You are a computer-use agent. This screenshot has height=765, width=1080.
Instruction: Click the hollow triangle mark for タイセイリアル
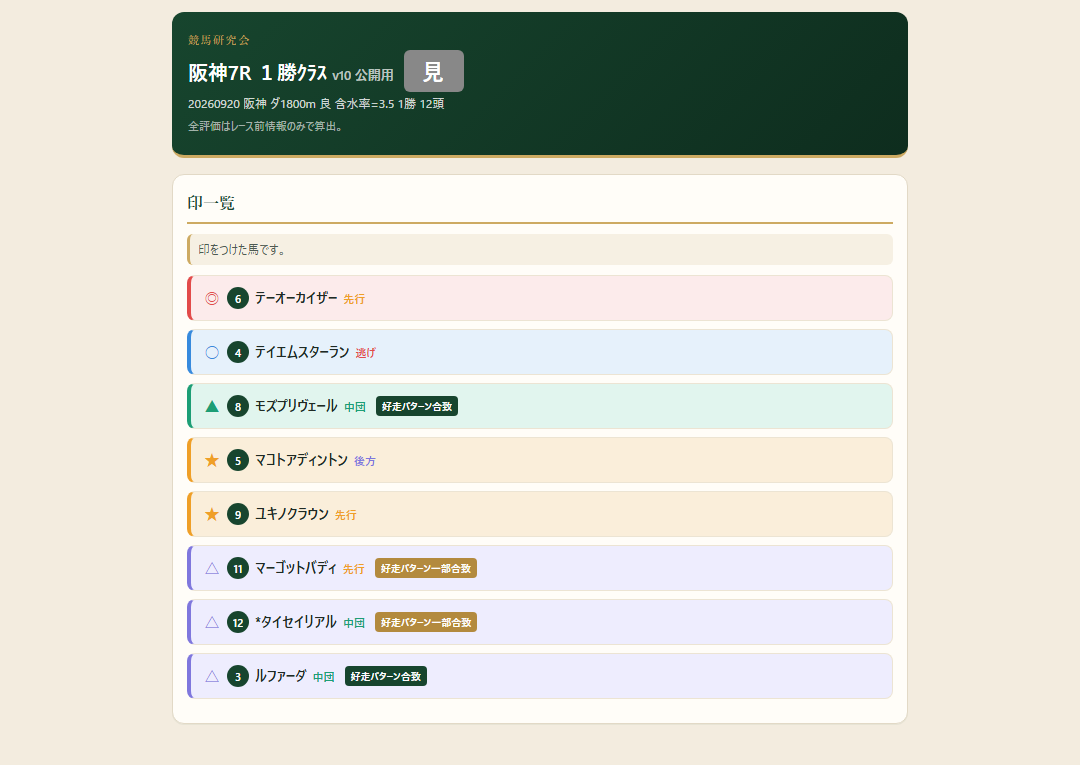point(212,622)
